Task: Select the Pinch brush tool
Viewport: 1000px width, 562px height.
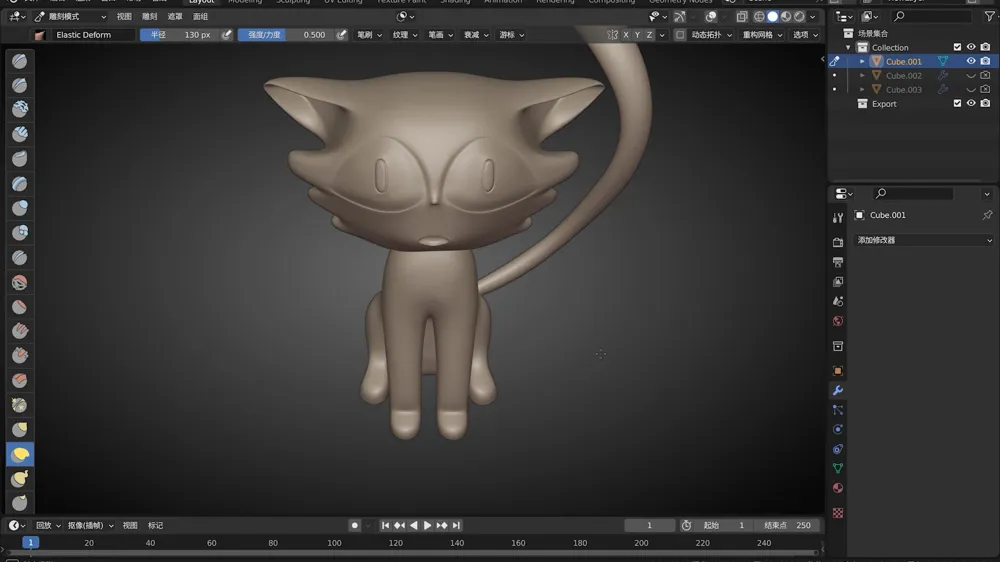Action: 20,405
